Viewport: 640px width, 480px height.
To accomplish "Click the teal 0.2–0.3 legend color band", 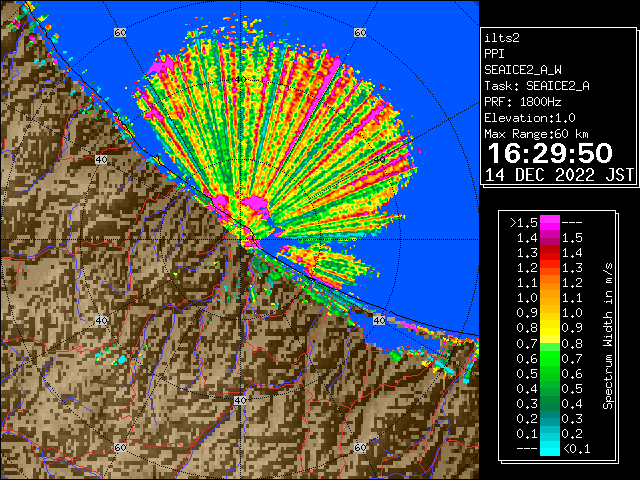I will point(550,419).
